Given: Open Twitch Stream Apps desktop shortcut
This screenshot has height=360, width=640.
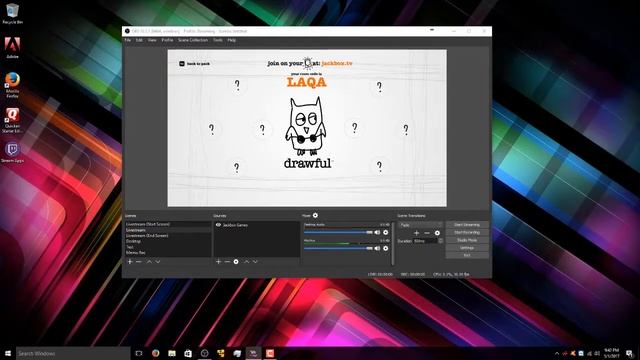Looking at the screenshot, I should (12, 152).
